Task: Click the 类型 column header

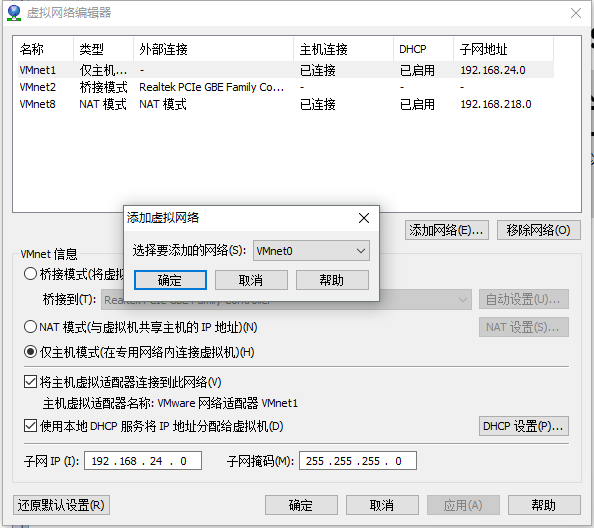Action: [x=103, y=49]
